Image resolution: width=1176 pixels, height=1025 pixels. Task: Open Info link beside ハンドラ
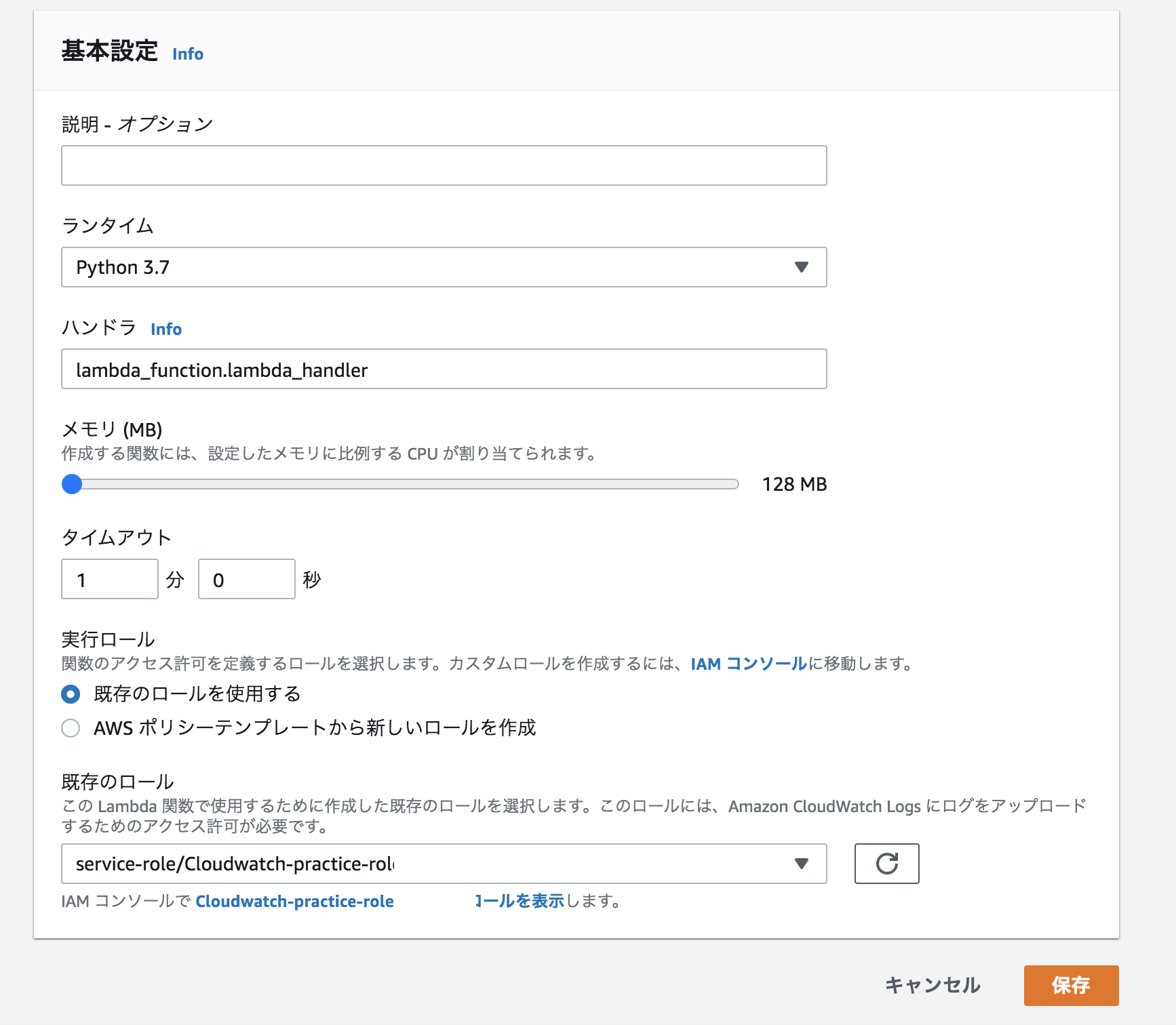(x=165, y=329)
